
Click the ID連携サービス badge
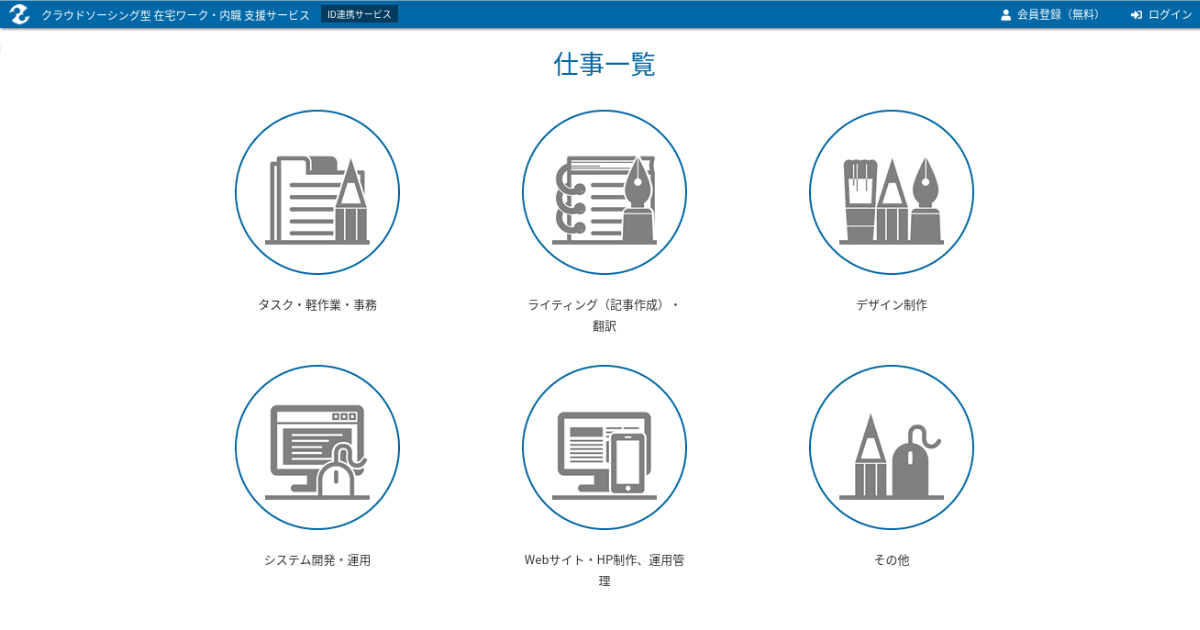(x=360, y=15)
